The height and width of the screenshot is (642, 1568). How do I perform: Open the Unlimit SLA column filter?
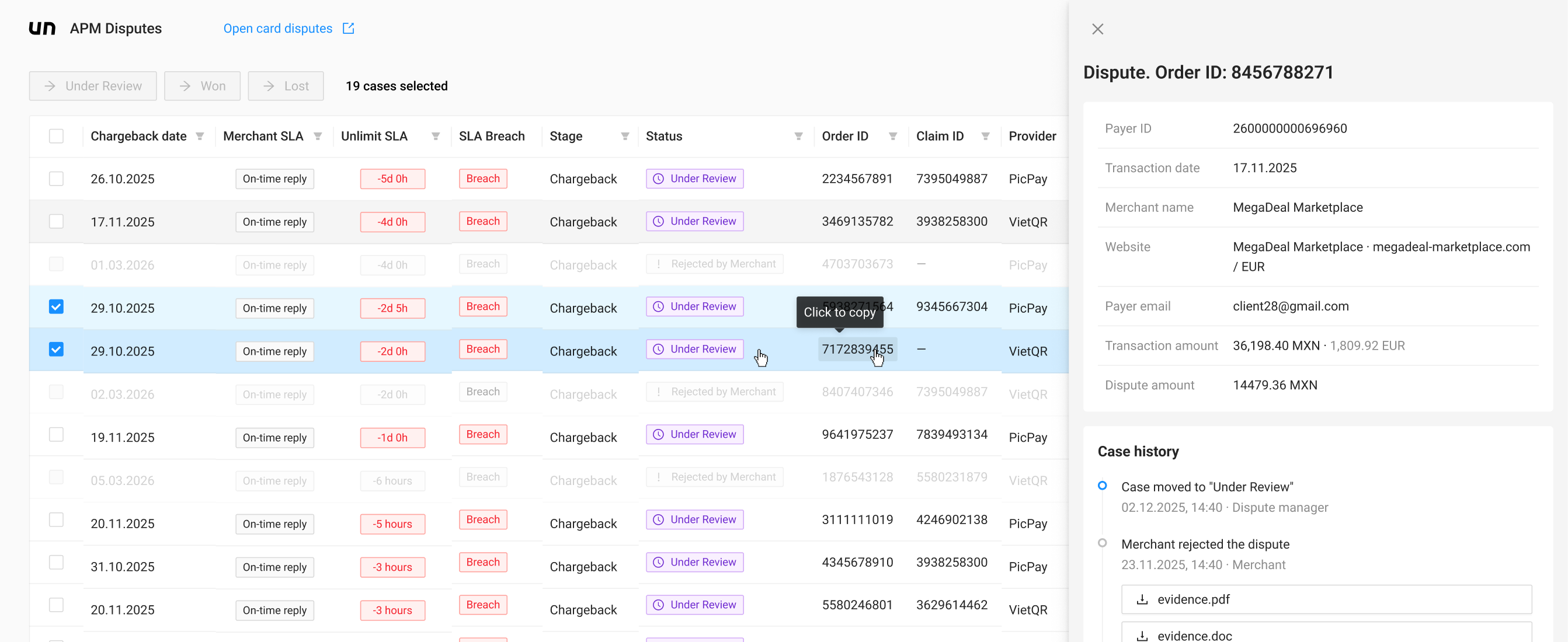[x=436, y=137]
